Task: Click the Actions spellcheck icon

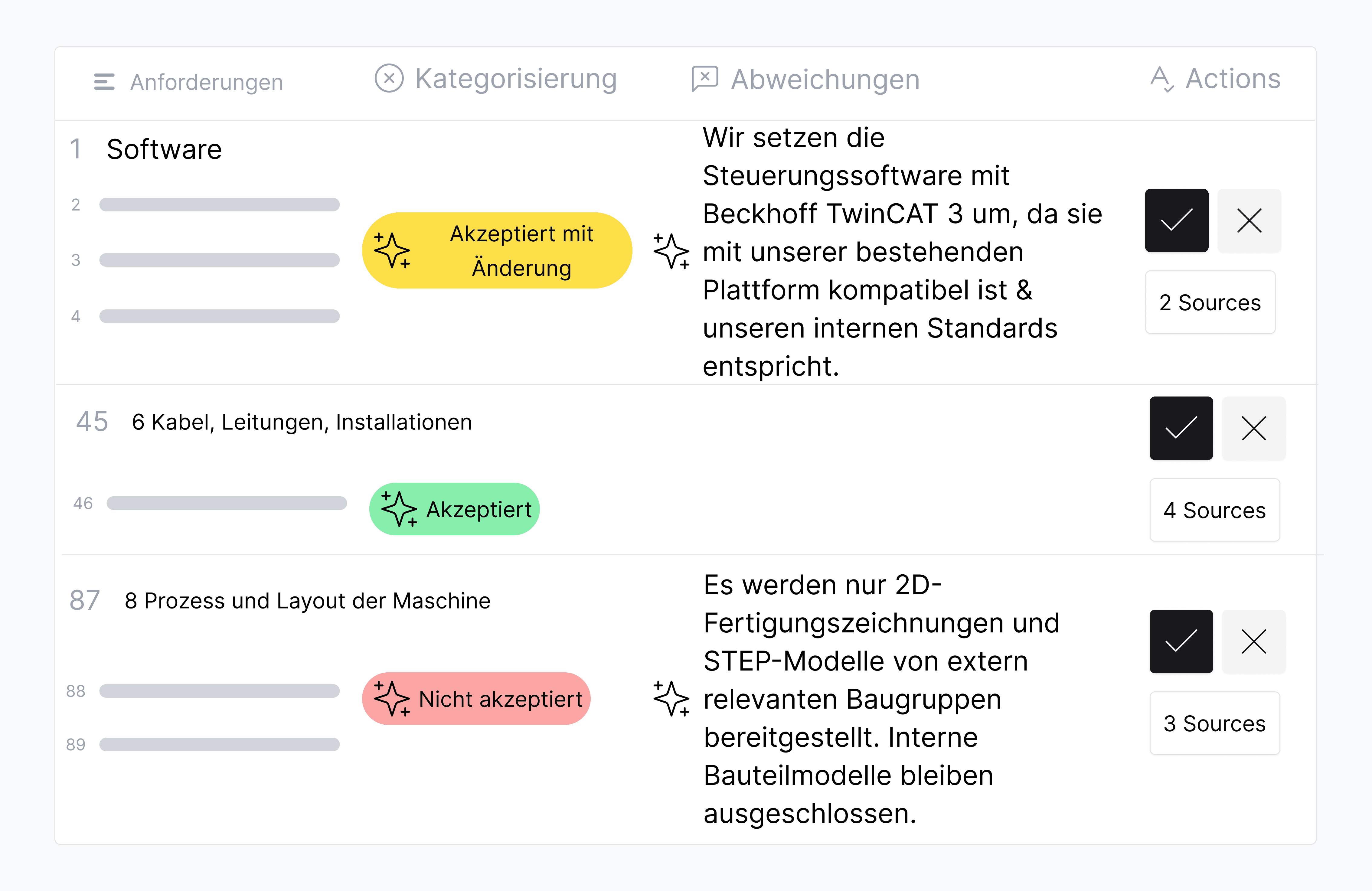Action: [x=1161, y=79]
